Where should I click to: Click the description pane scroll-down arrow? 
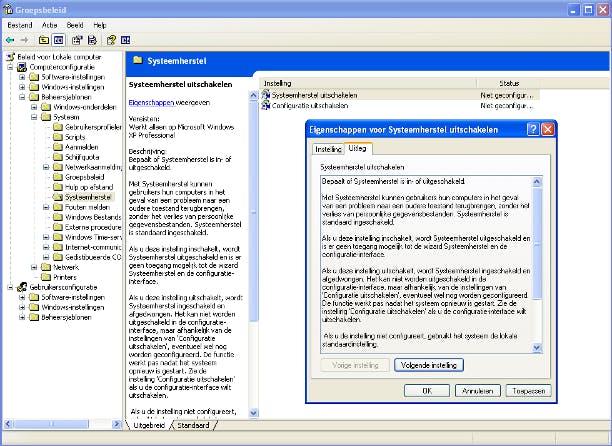coord(254,412)
